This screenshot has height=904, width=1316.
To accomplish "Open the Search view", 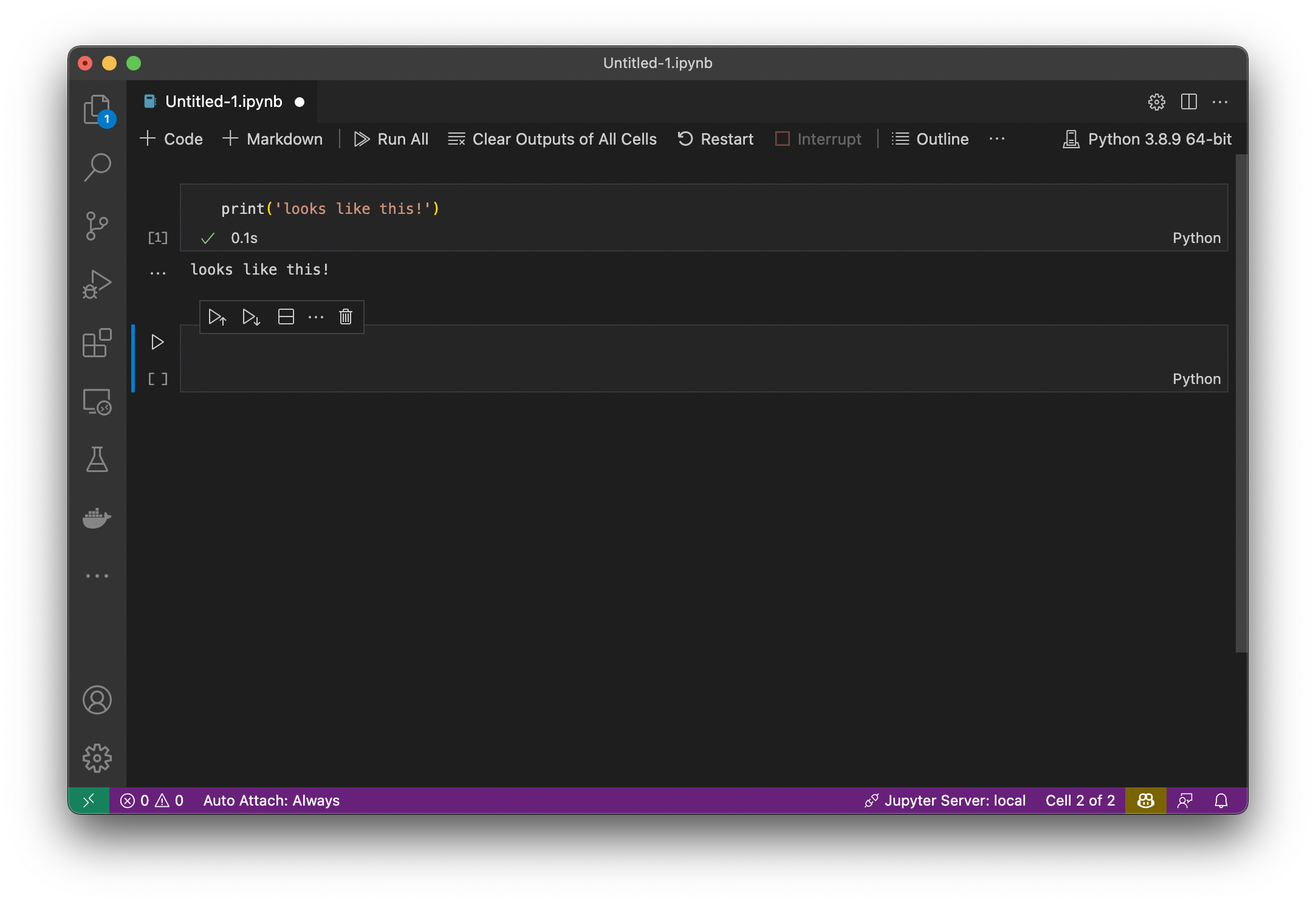I will coord(97,167).
